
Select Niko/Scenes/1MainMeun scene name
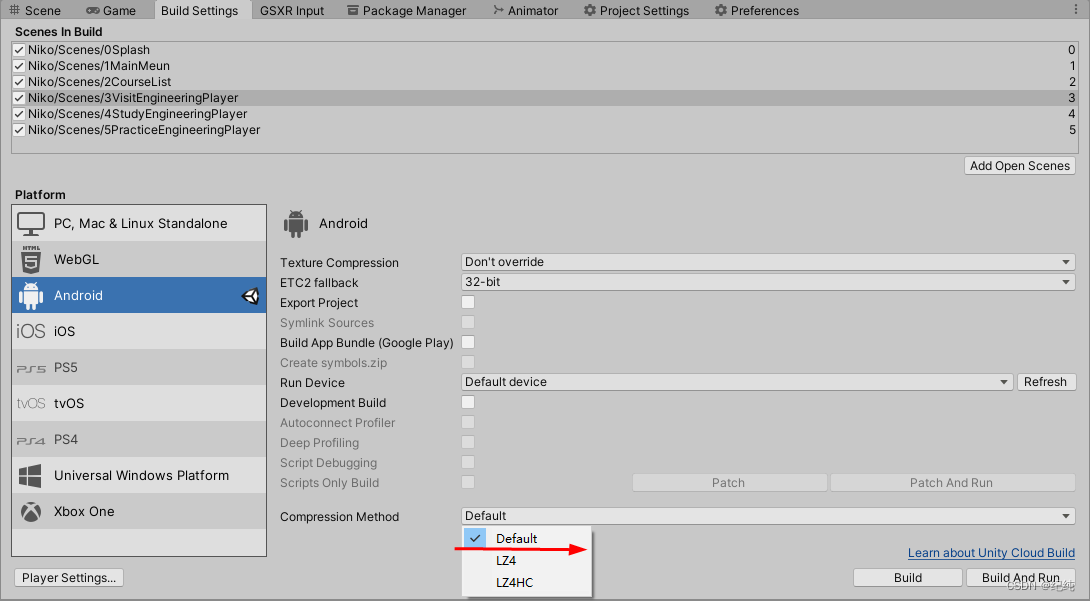(99, 66)
